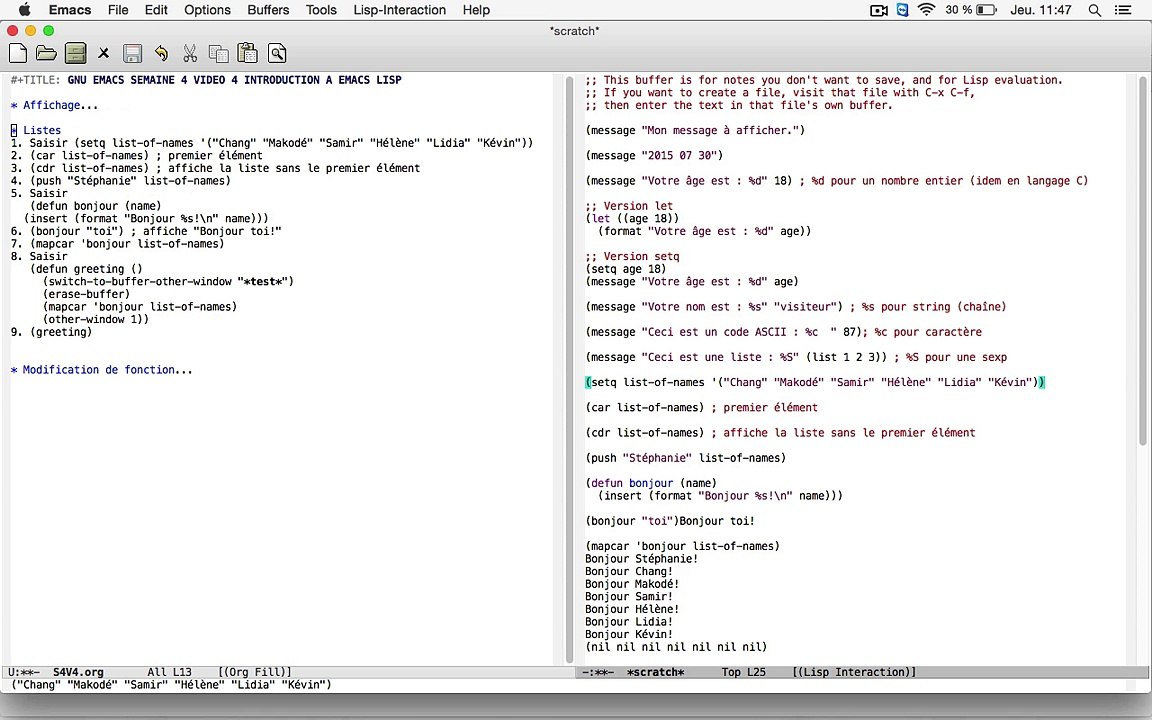Click the Open File folder icon

46,53
